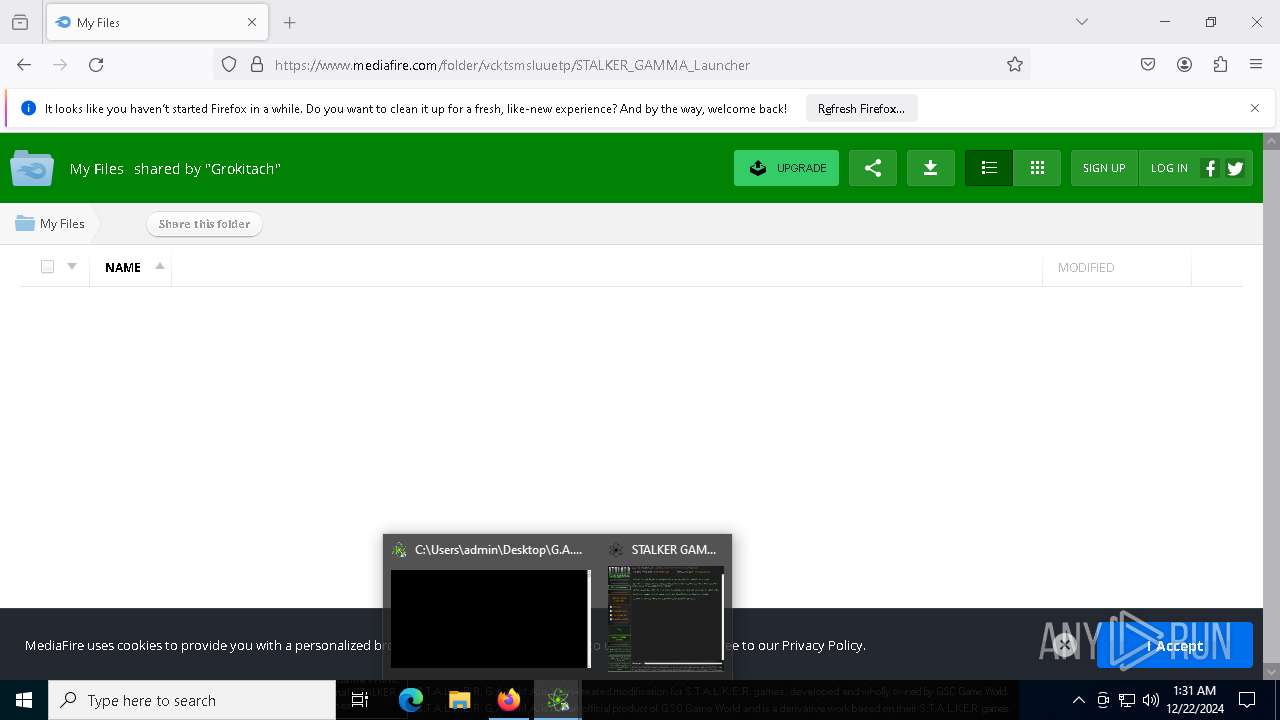Image resolution: width=1280 pixels, height=720 pixels.
Task: Open the notifications center icon
Action: [1247, 700]
